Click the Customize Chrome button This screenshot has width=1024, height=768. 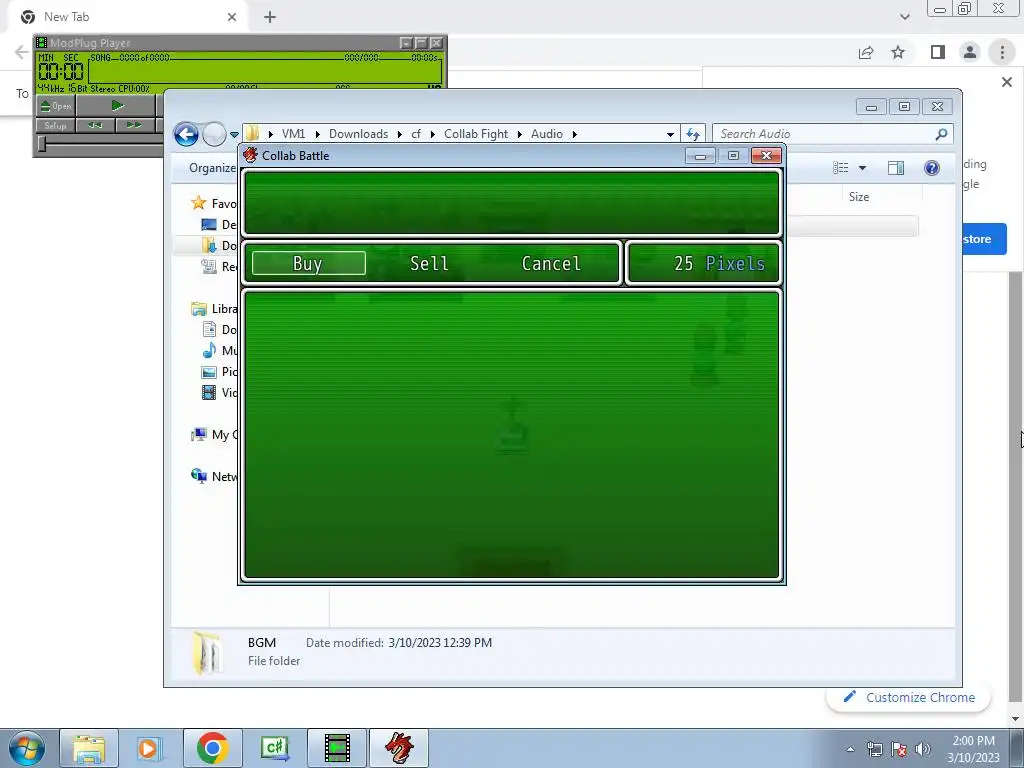click(909, 697)
